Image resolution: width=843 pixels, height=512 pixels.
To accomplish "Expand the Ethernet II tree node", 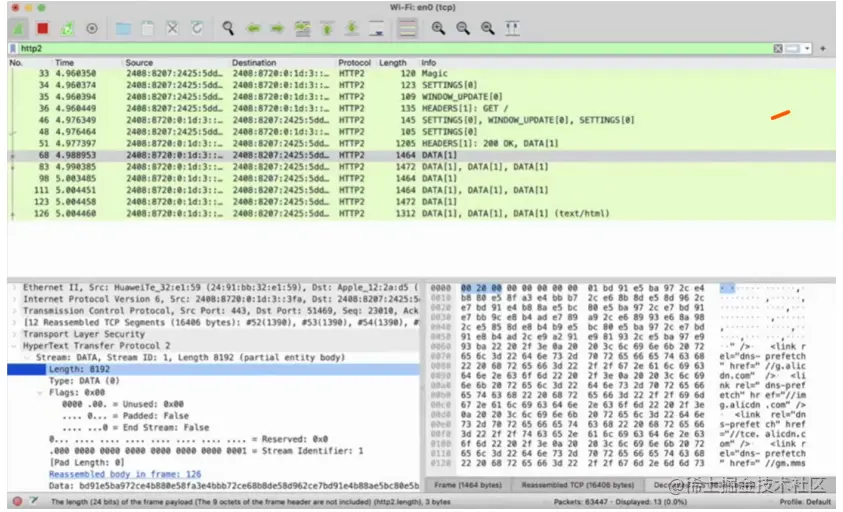I will [15, 288].
